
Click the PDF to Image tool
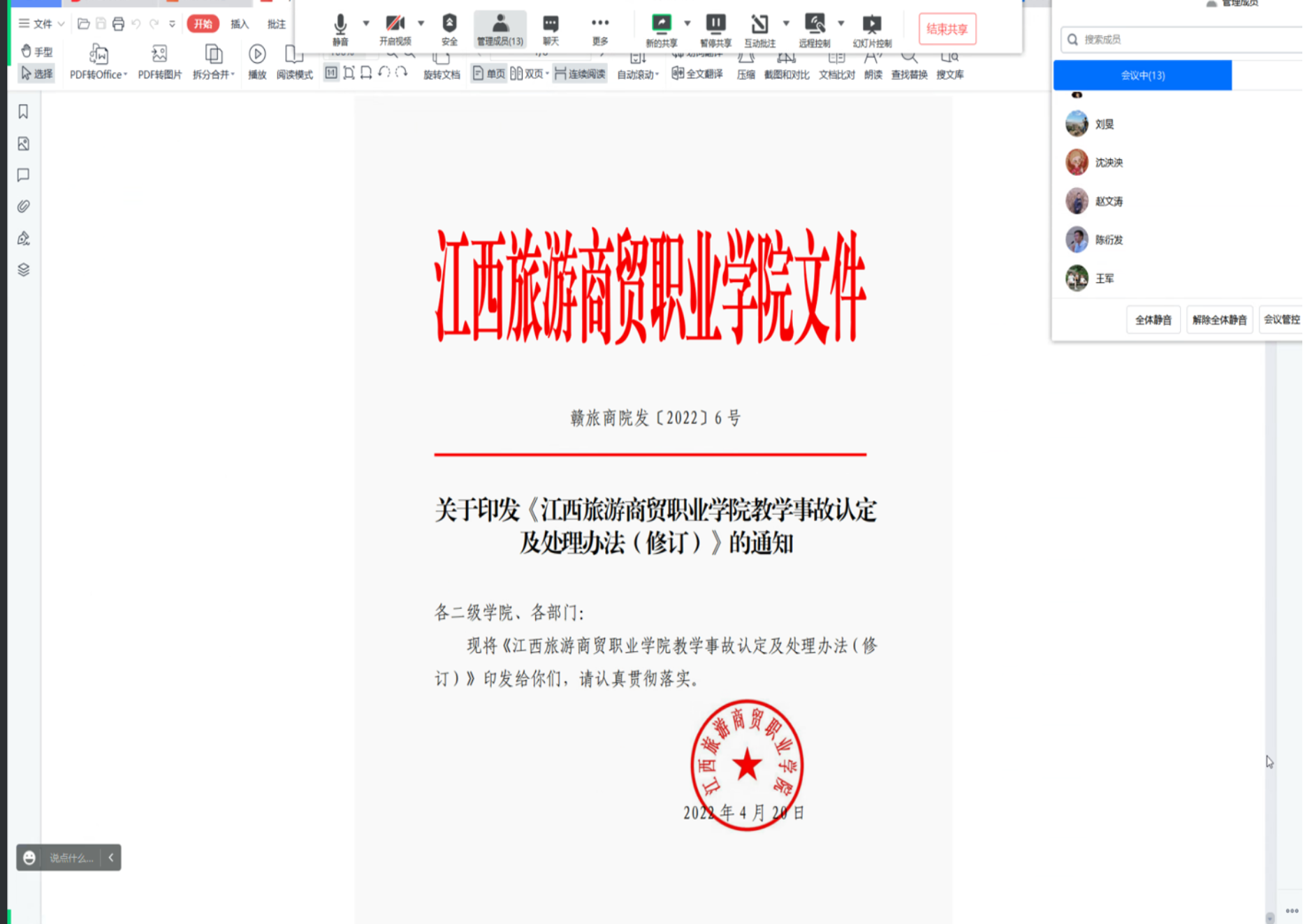[159, 61]
